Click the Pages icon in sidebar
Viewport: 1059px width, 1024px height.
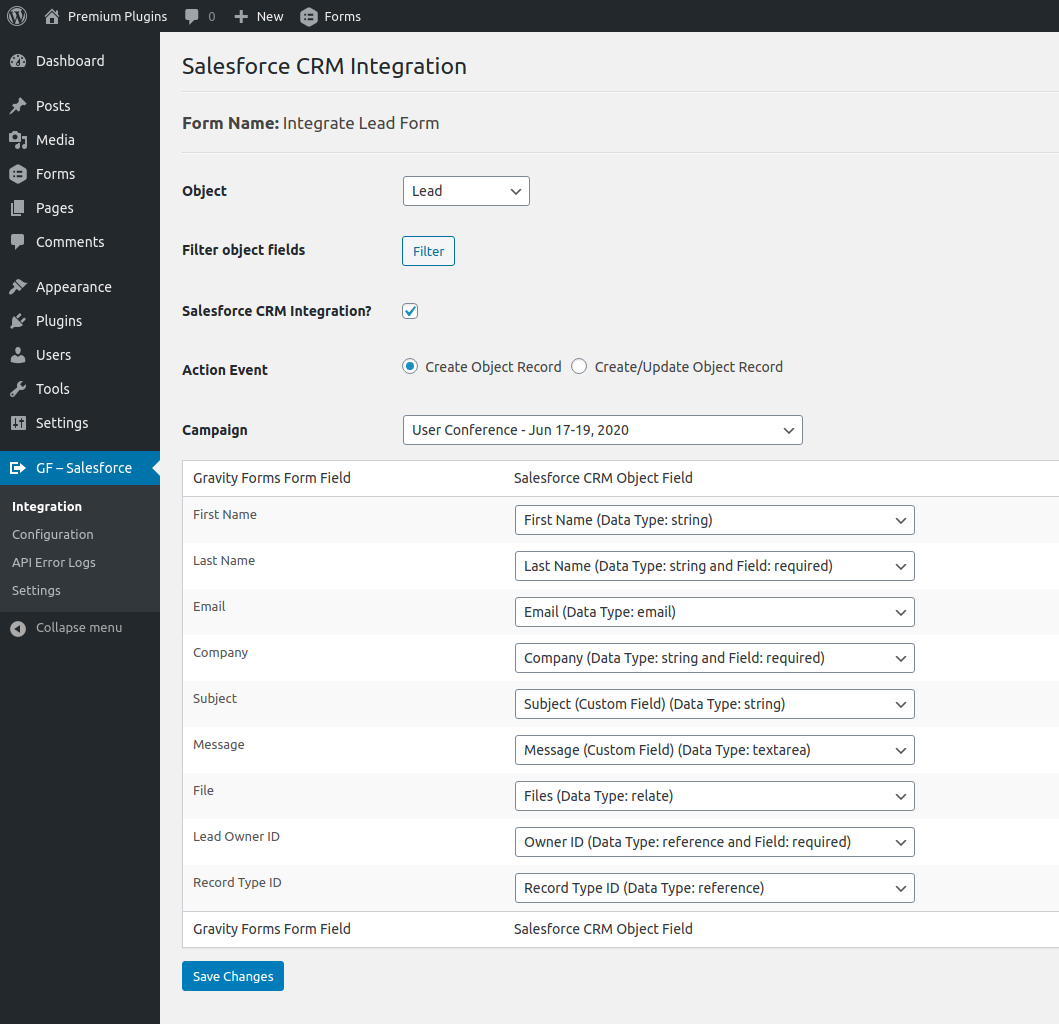tap(18, 208)
